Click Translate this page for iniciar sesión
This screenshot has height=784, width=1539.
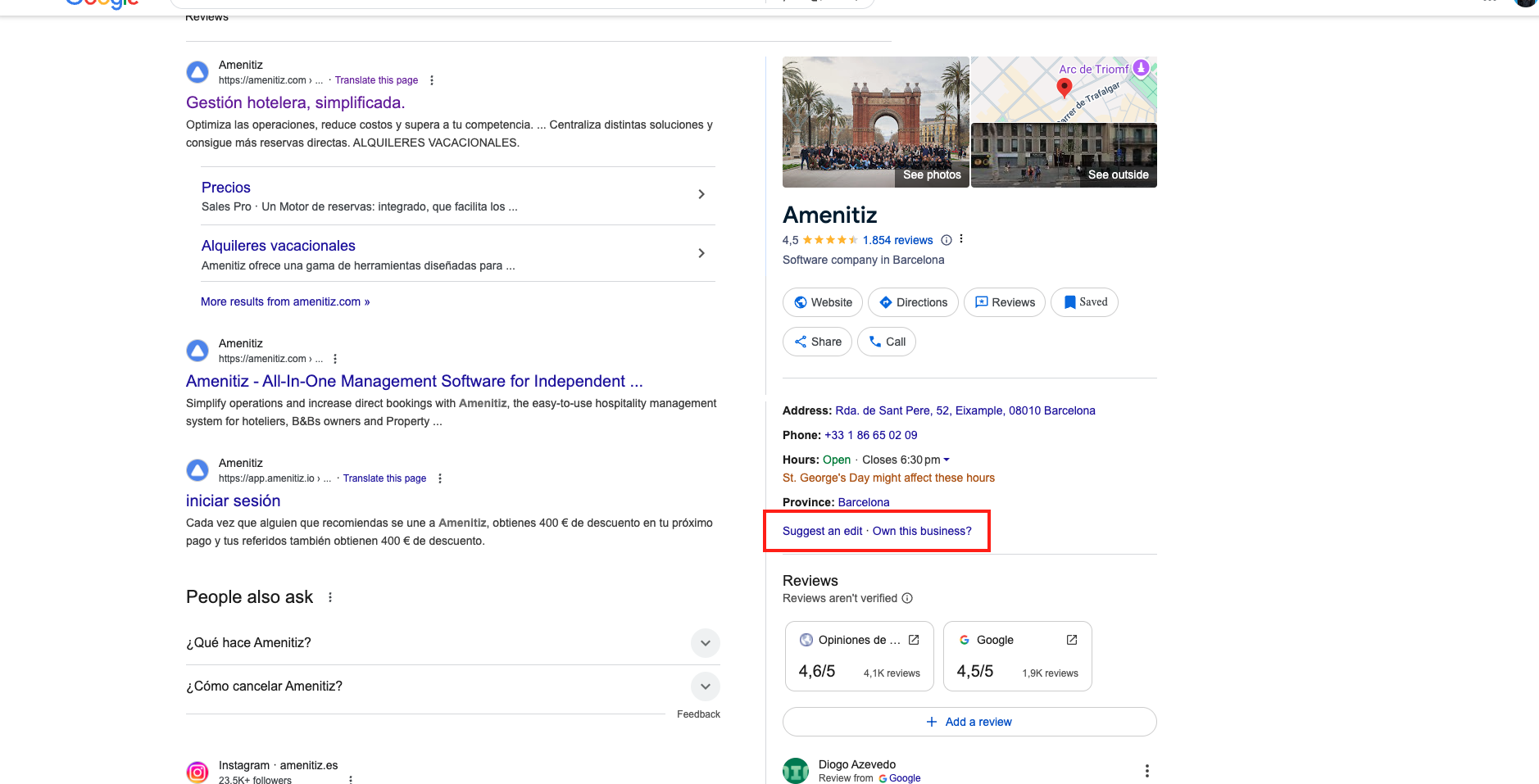(384, 478)
